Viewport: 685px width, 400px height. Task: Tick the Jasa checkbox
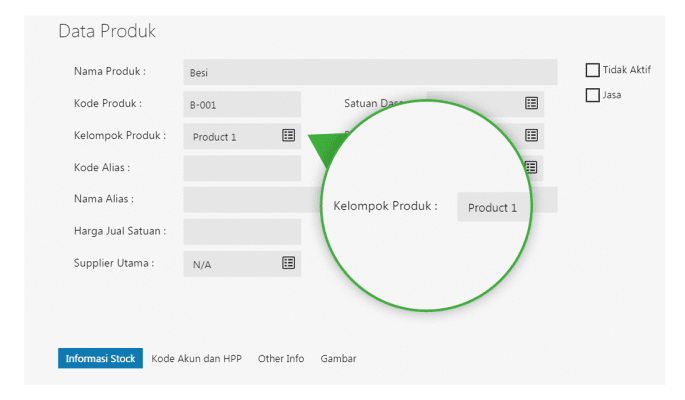click(x=593, y=95)
